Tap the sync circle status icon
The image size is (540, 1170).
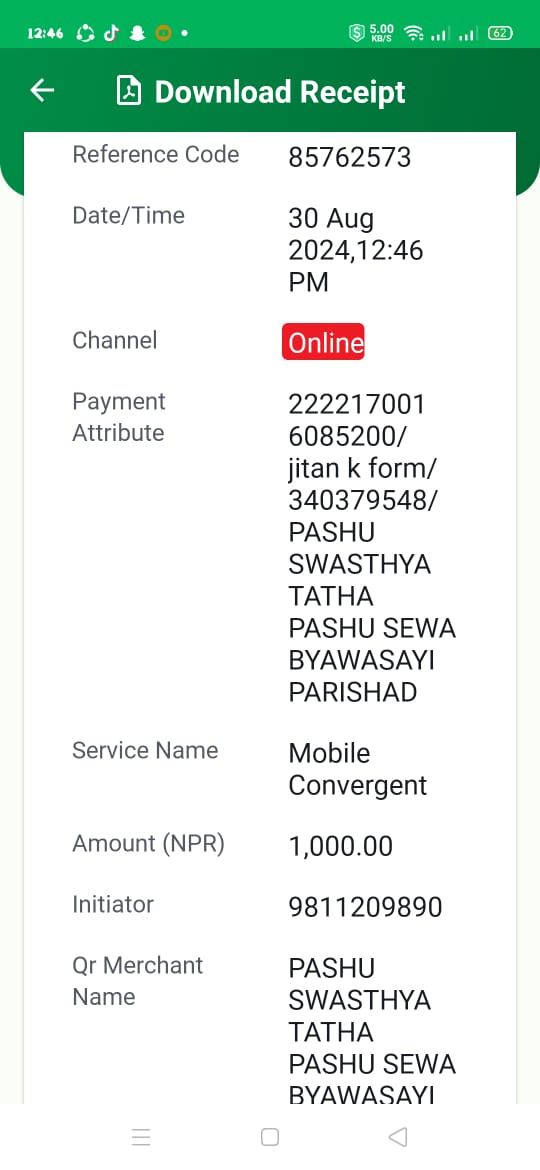tap(85, 33)
